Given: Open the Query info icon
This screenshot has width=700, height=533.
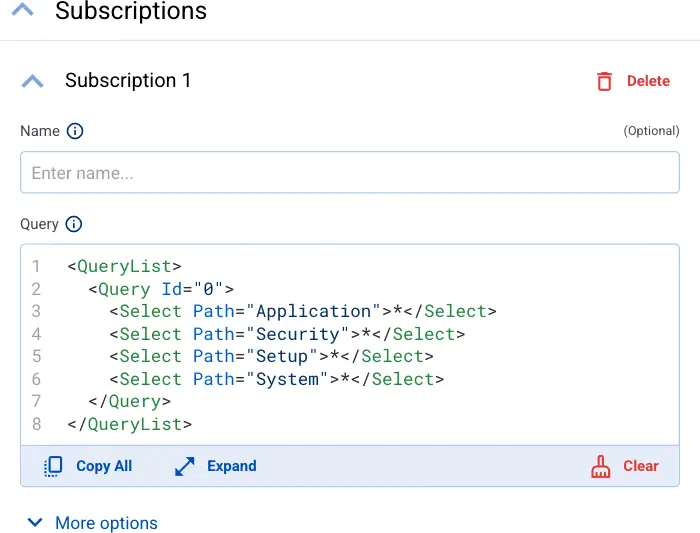Looking at the screenshot, I should pyautogui.click(x=74, y=224).
